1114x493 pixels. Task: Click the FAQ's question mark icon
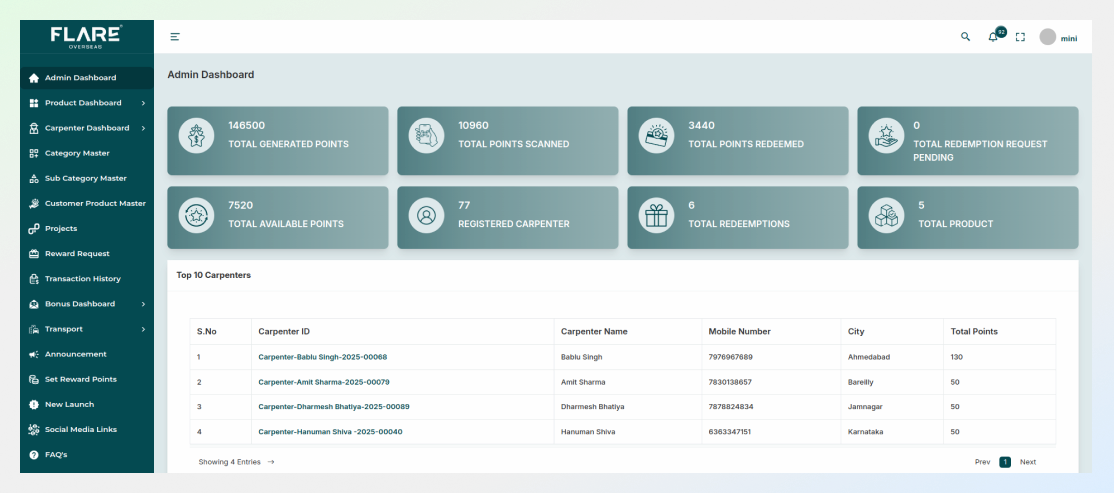pos(33,455)
